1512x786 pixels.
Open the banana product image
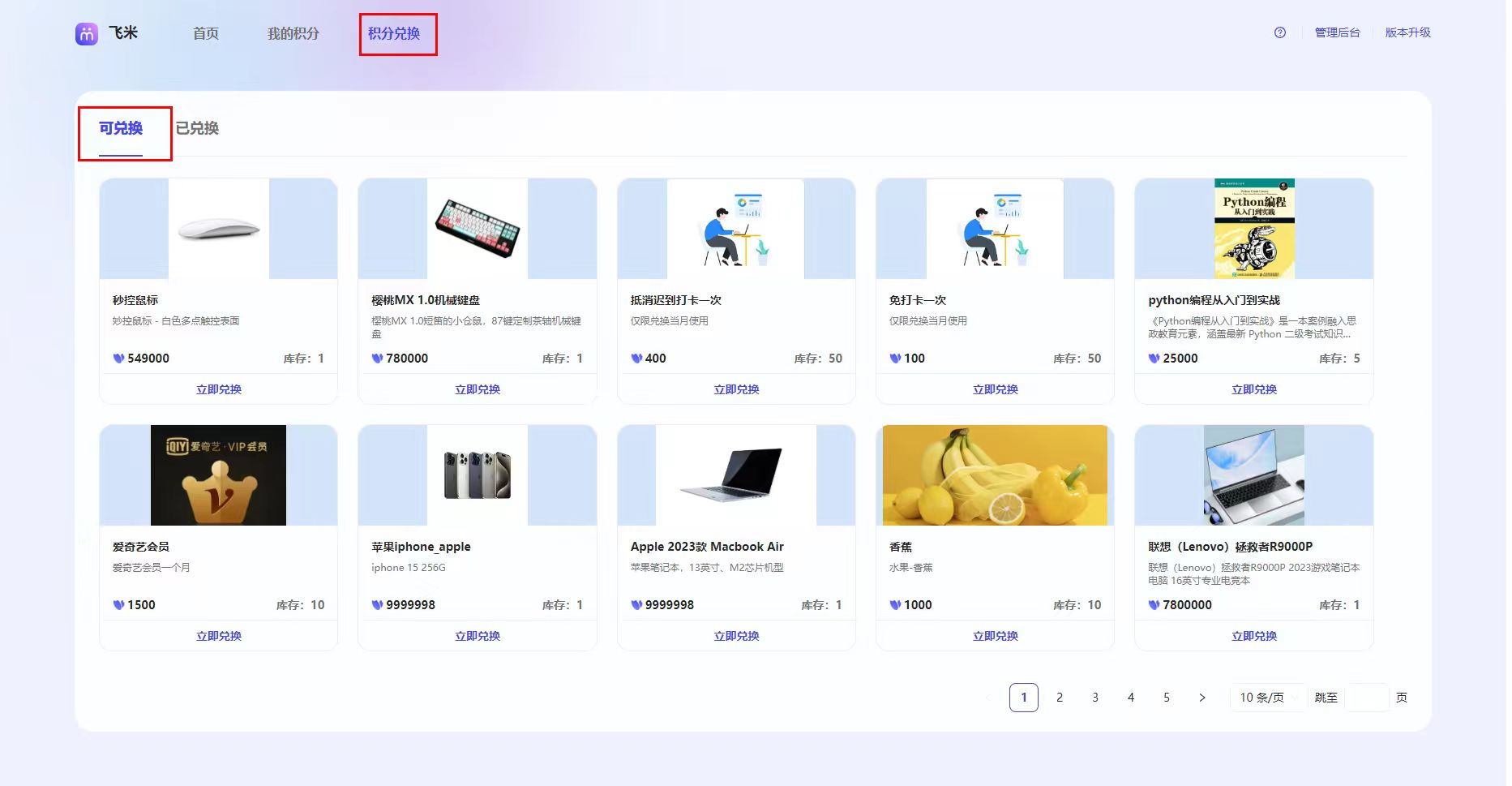[x=996, y=475]
